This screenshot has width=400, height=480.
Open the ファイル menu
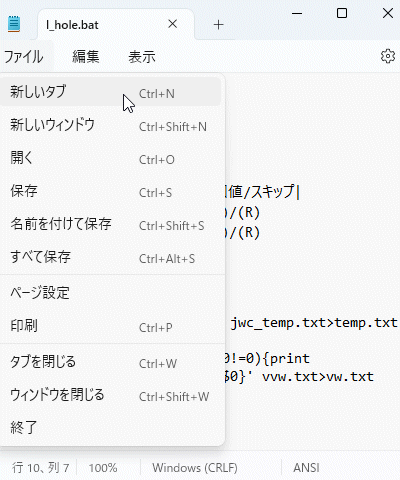pos(24,56)
